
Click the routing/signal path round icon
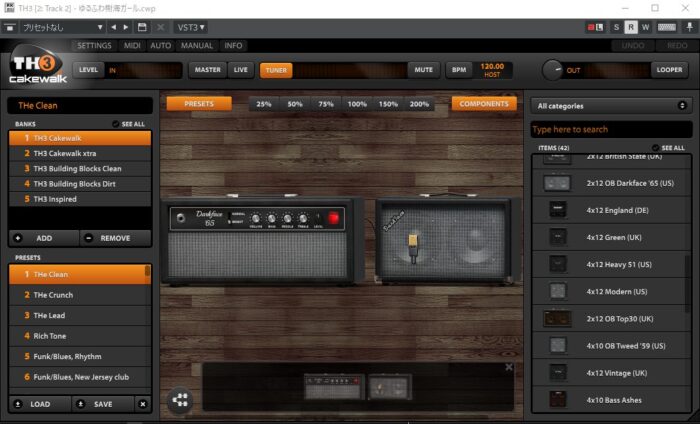pos(180,400)
